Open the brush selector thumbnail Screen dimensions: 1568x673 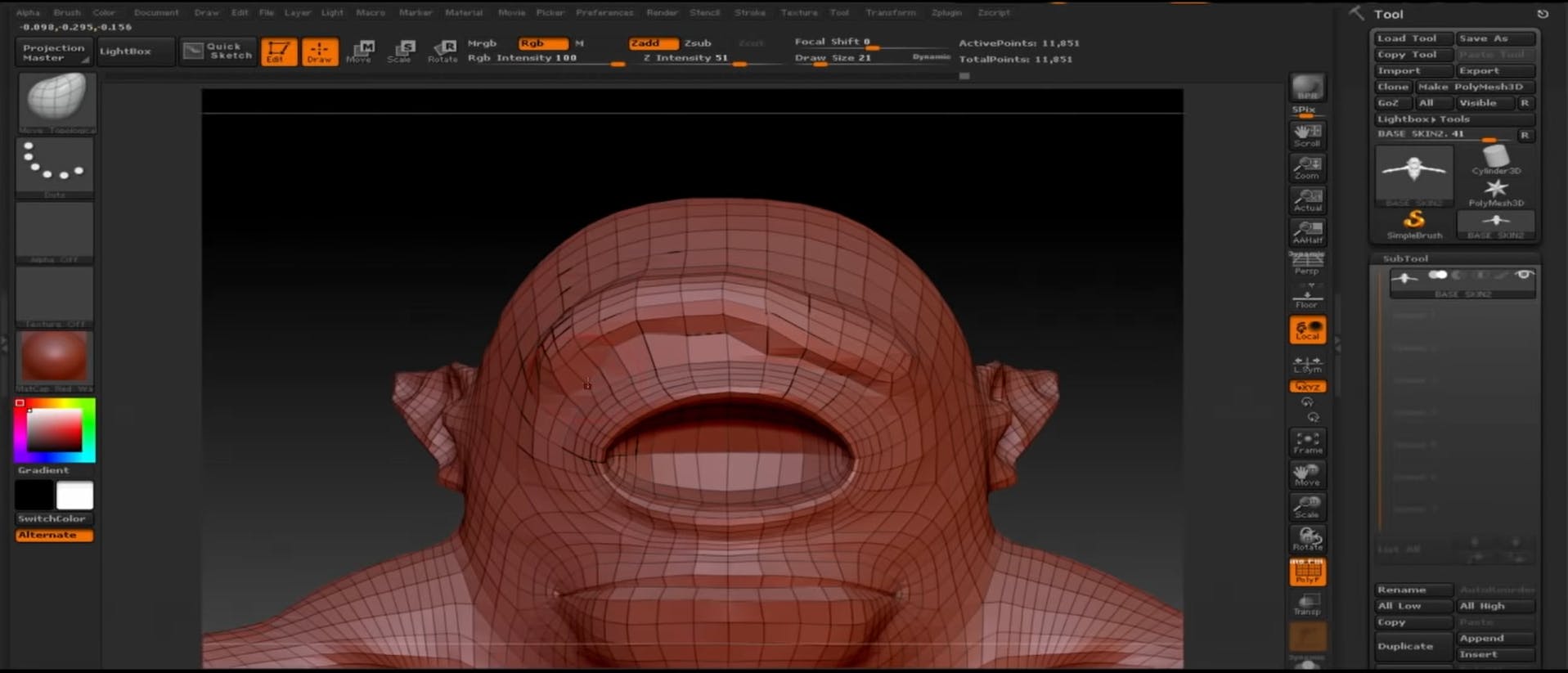[56, 101]
